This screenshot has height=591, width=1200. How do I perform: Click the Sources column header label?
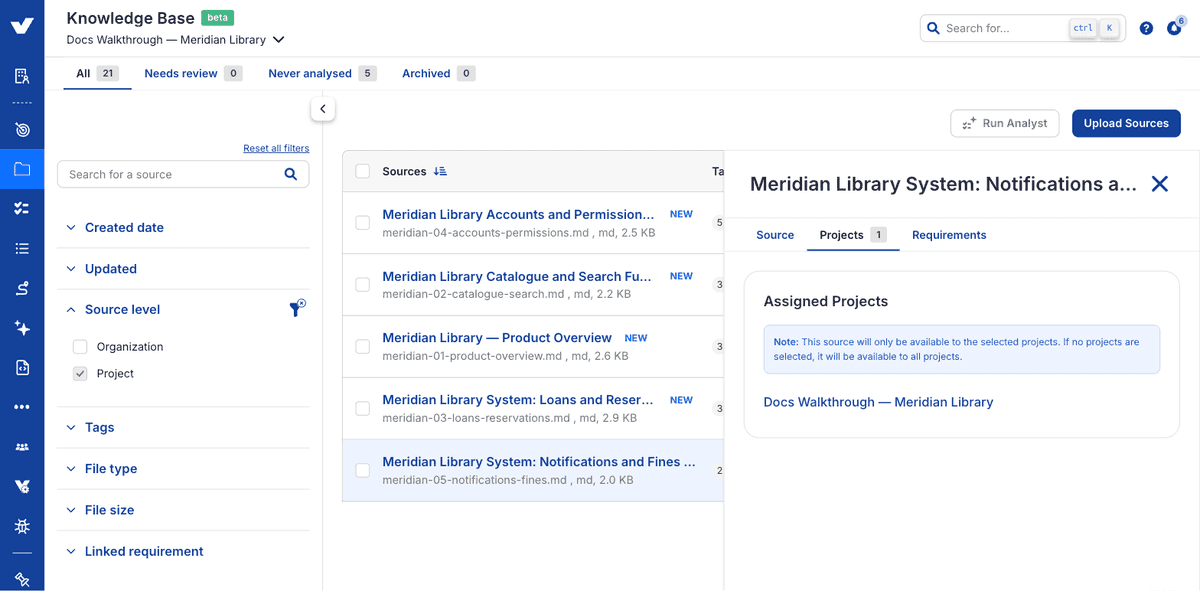pyautogui.click(x=404, y=172)
